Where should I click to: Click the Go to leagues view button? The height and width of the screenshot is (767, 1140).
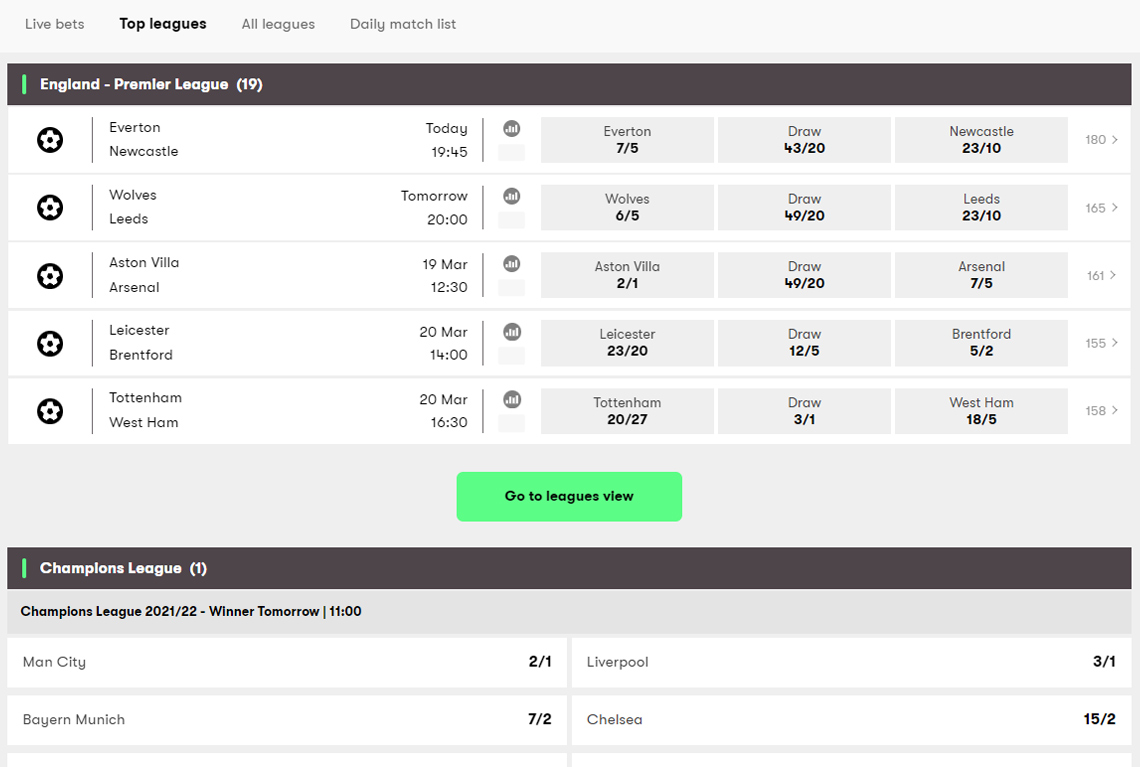click(x=569, y=497)
